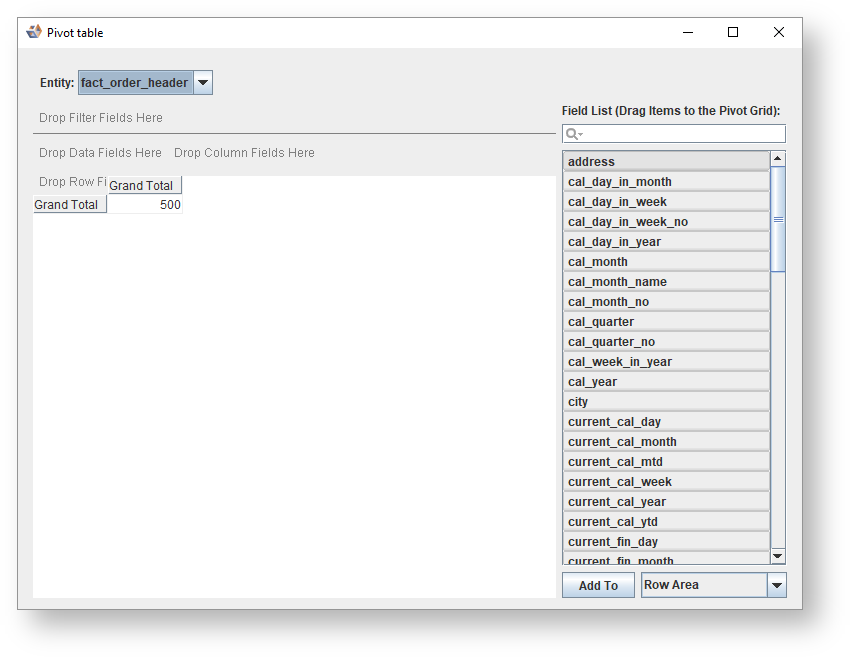Open the Entity dropdown arrow
Viewport: 851px width, 658px height.
(x=202, y=83)
